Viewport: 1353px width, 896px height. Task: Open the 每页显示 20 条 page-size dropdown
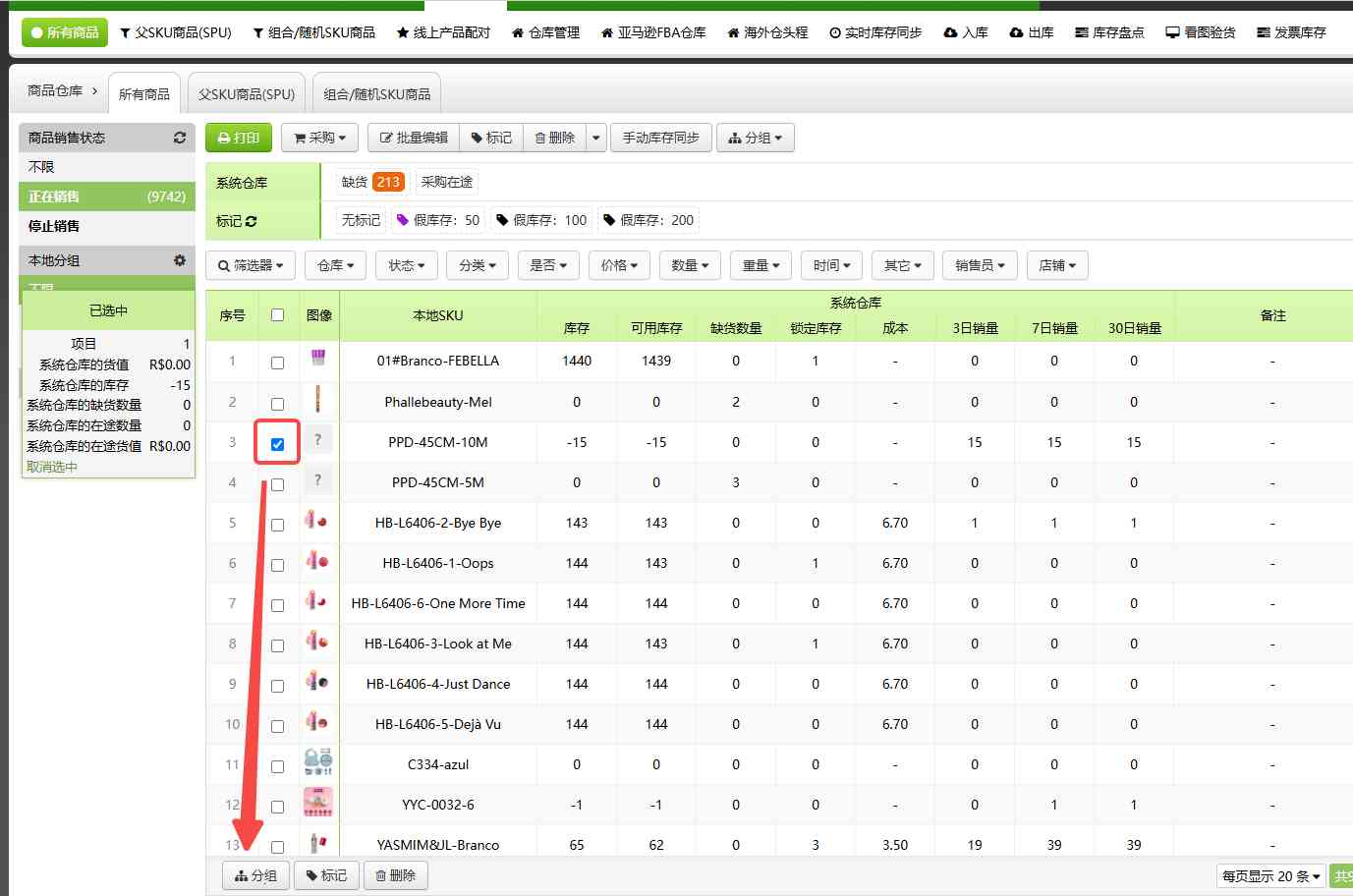pos(1270,876)
